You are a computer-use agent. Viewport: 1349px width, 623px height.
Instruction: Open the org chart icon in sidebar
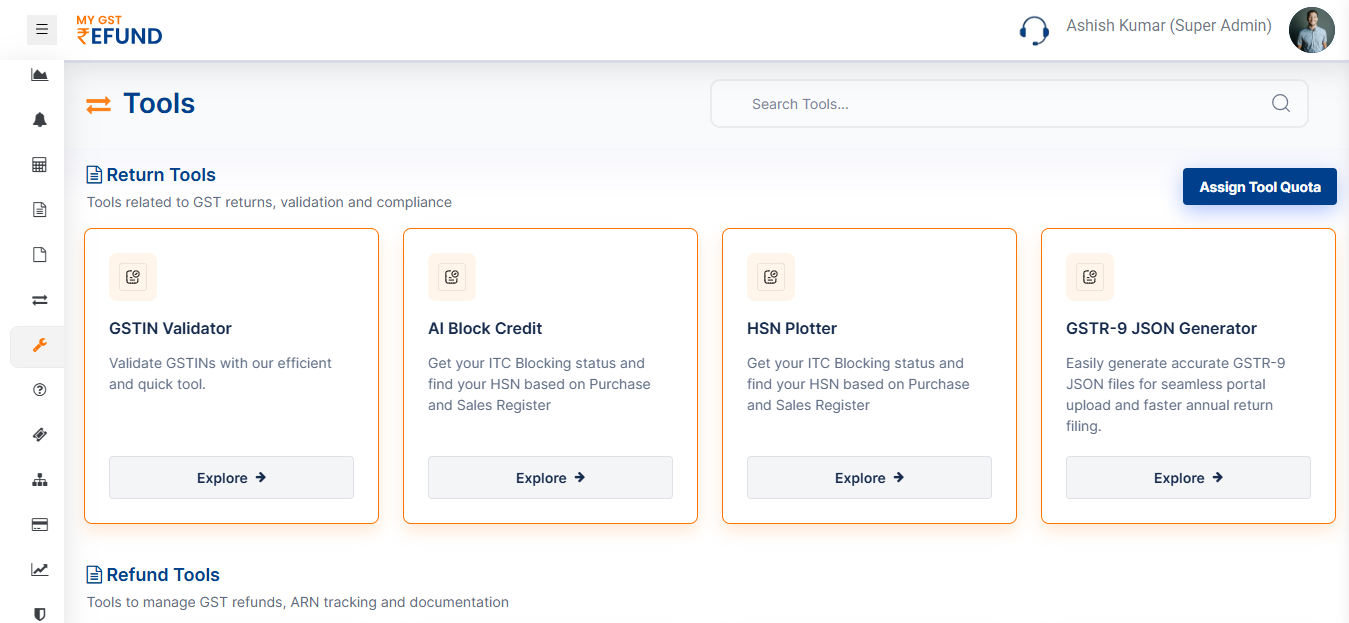click(x=39, y=479)
